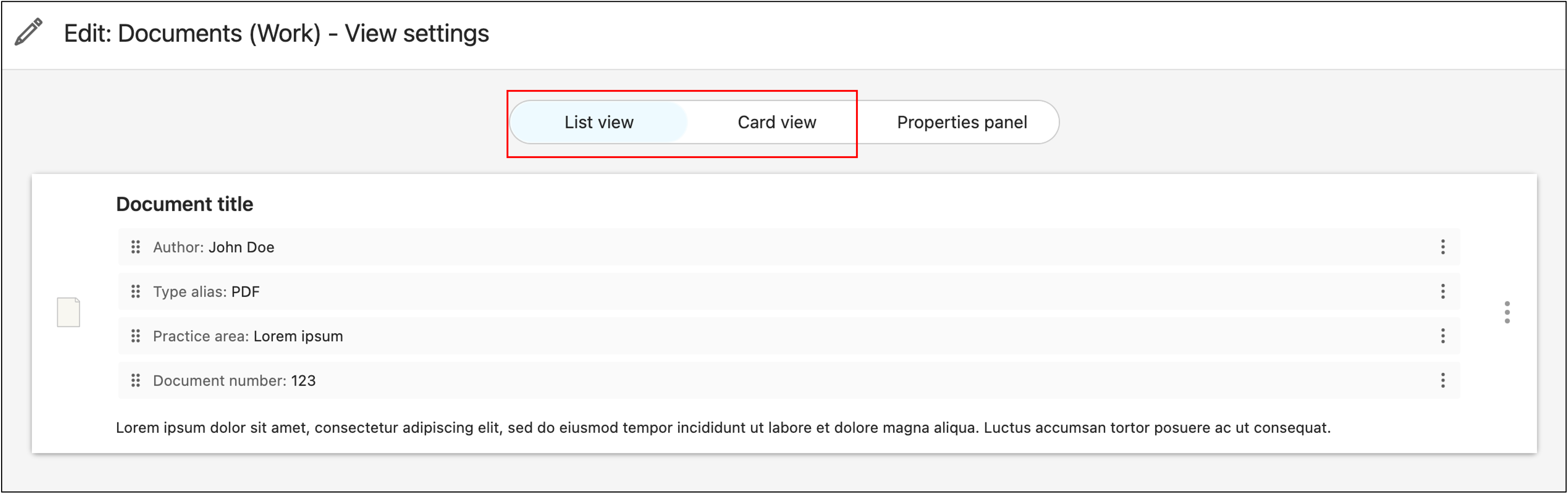1568x494 pixels.
Task: Open more options for Type alias row
Action: [x=1442, y=291]
